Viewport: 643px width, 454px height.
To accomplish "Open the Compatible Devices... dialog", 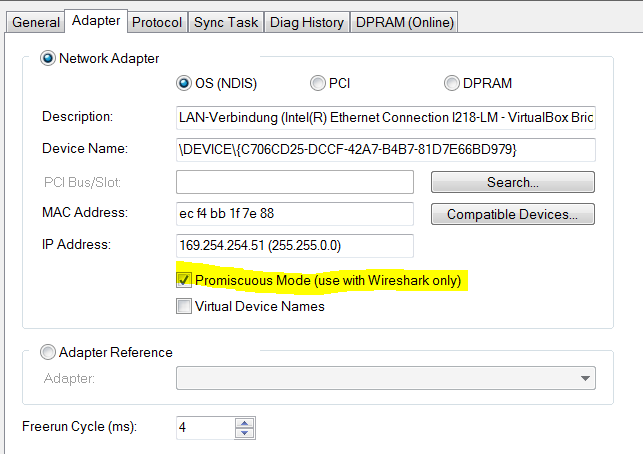I will (x=513, y=214).
